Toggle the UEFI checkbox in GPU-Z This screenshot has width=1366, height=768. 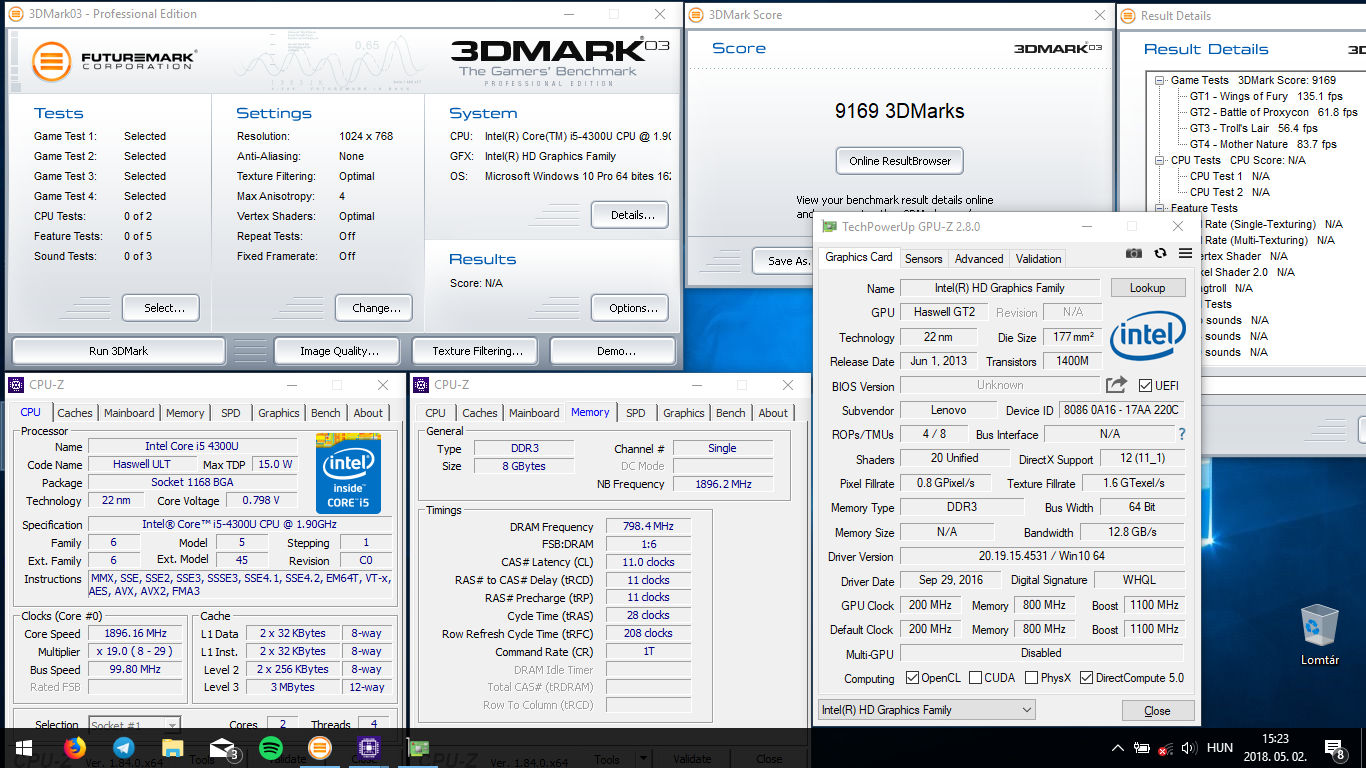1145,386
